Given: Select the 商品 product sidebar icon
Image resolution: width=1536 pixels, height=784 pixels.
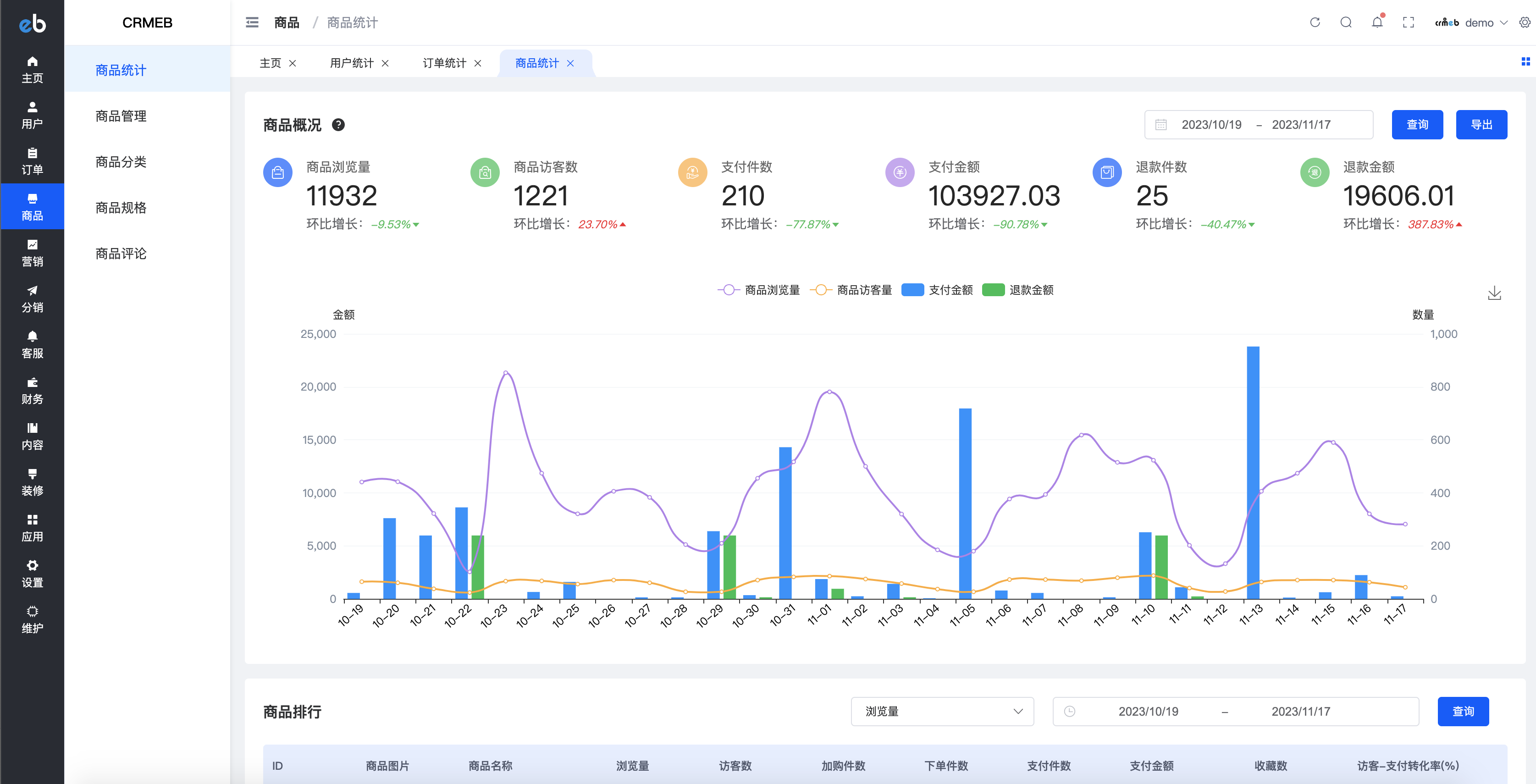Looking at the screenshot, I should [32, 206].
